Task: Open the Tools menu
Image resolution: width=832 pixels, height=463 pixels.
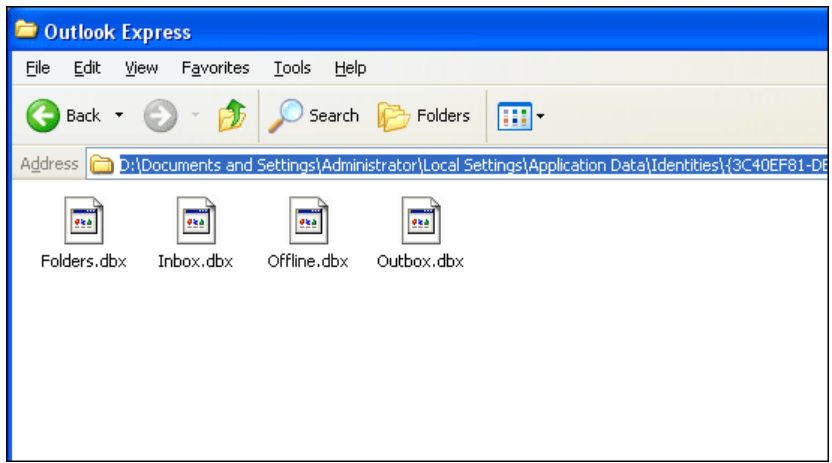Action: point(292,68)
